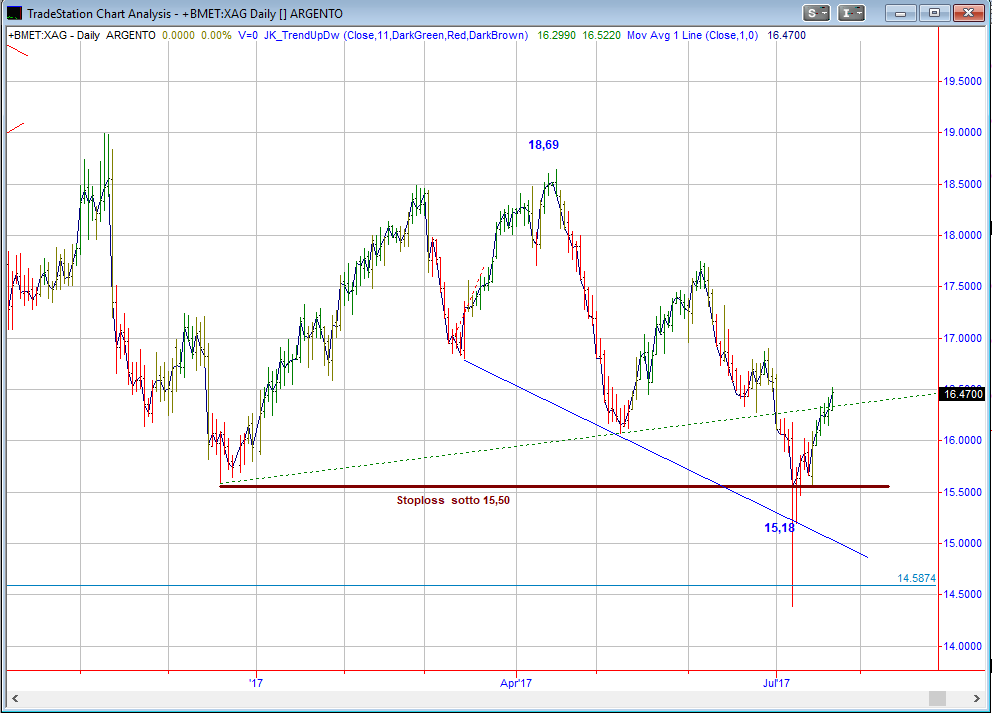Select the 18,69 peak annotation
Viewport: 992px width, 713px height.
click(543, 145)
